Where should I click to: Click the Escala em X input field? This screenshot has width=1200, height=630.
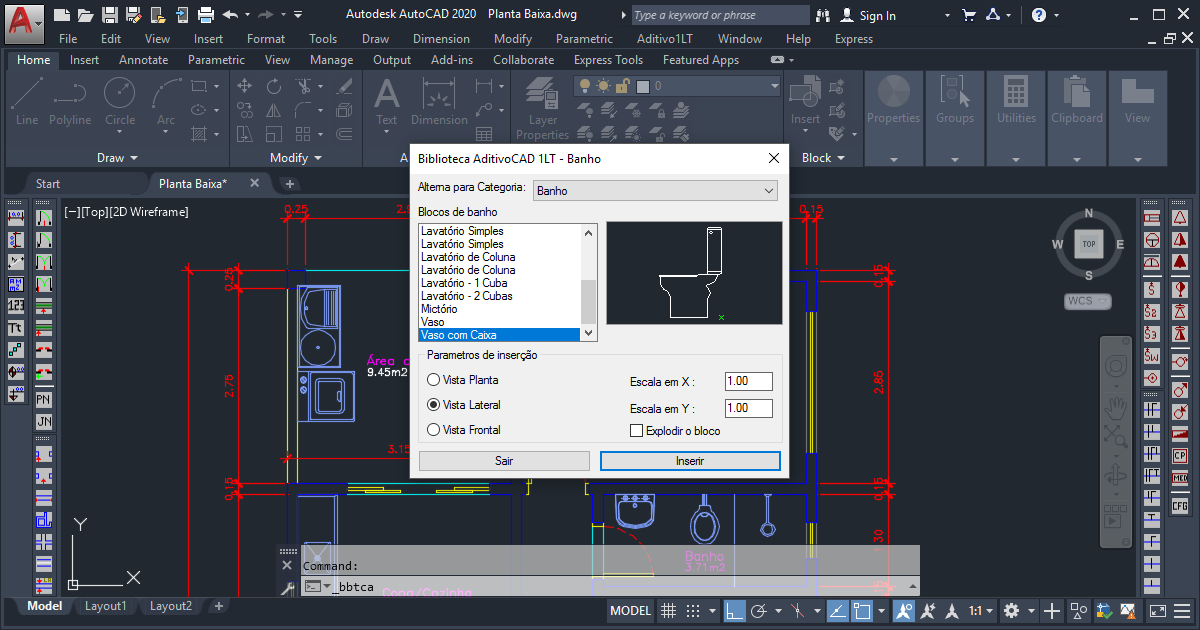pyautogui.click(x=749, y=381)
